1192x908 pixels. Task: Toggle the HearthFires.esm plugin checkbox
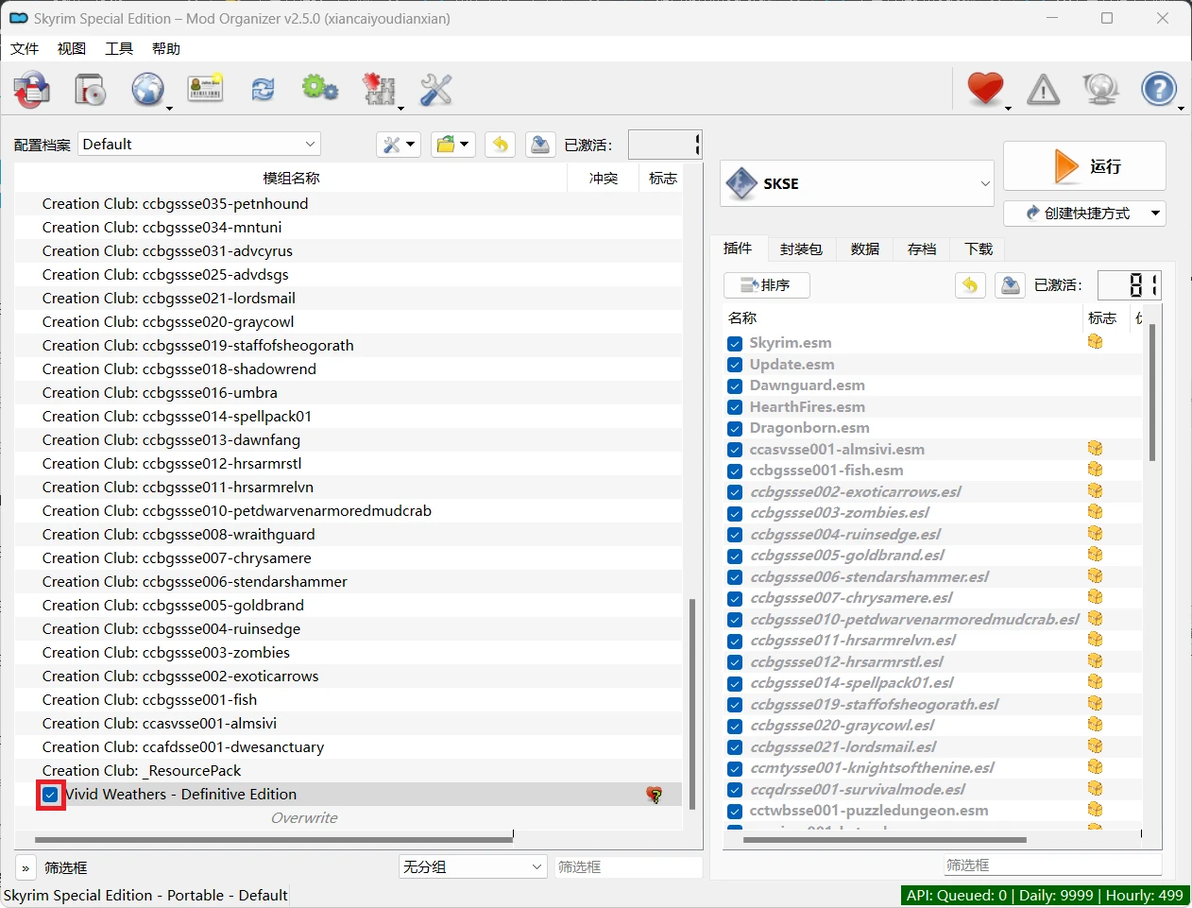point(734,407)
